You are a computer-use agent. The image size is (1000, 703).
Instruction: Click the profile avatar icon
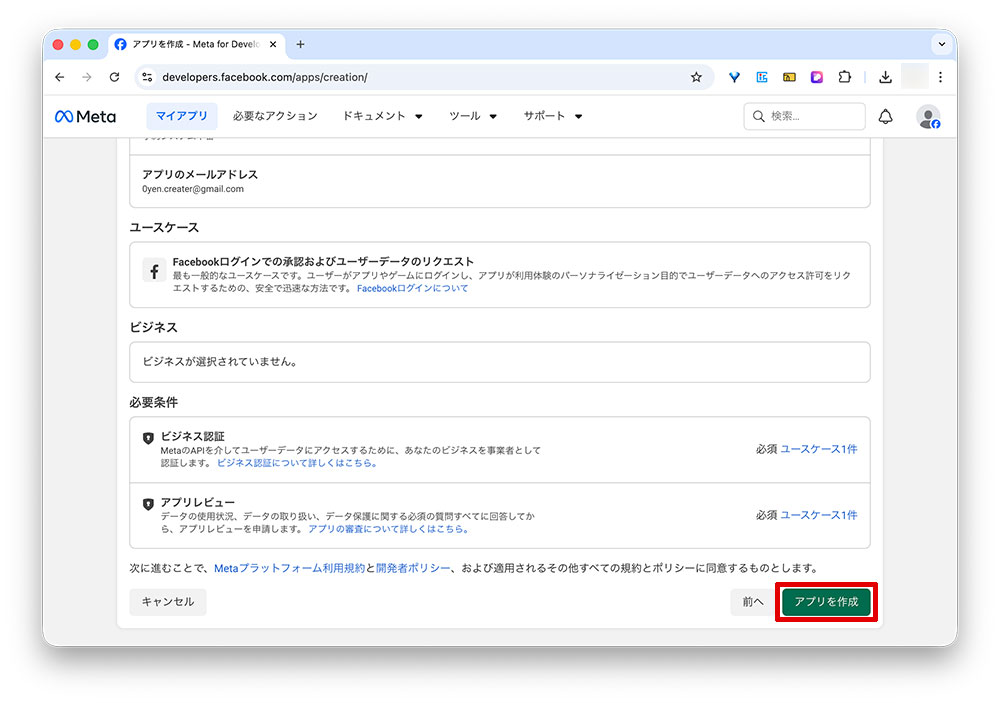(x=928, y=116)
